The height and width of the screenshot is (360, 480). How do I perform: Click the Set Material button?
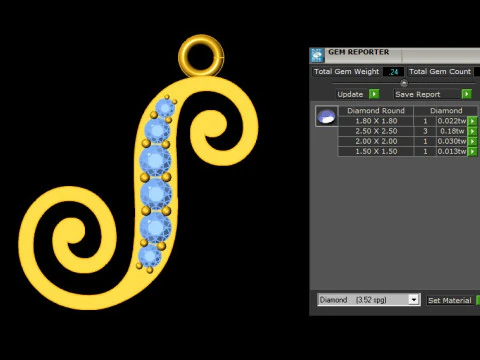[x=450, y=300]
